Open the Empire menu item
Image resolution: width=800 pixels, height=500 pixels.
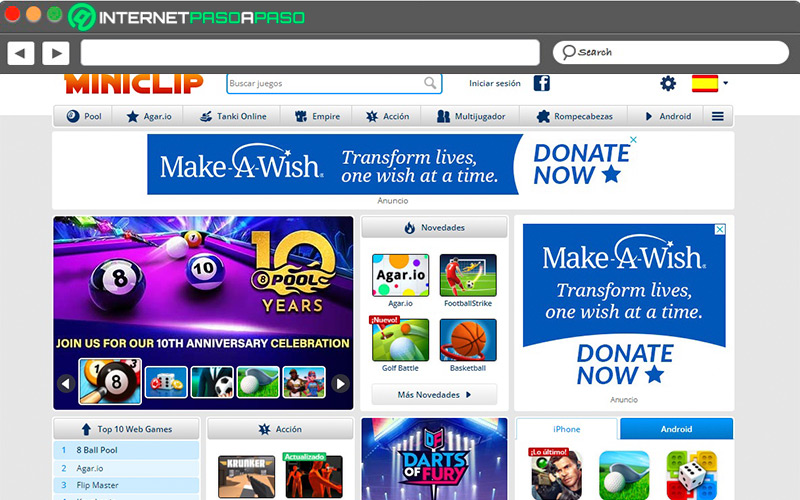point(317,116)
